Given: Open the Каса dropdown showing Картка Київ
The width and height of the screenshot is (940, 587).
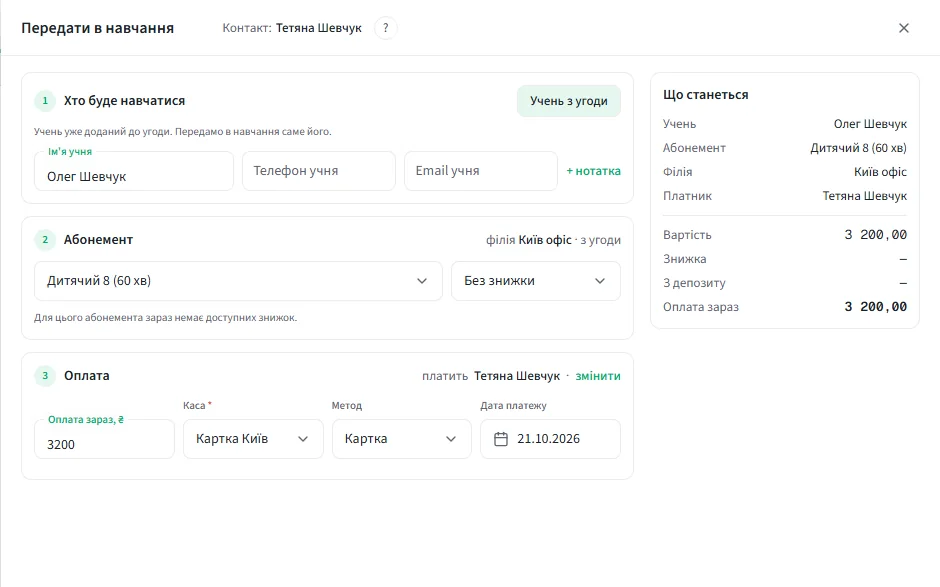Looking at the screenshot, I should point(253,439).
